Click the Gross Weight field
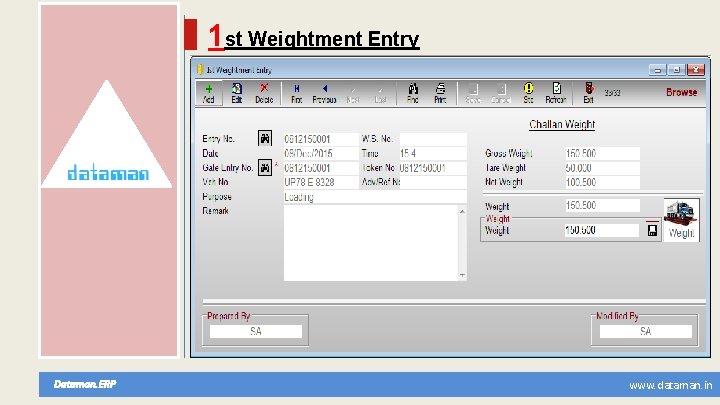 (x=602, y=153)
